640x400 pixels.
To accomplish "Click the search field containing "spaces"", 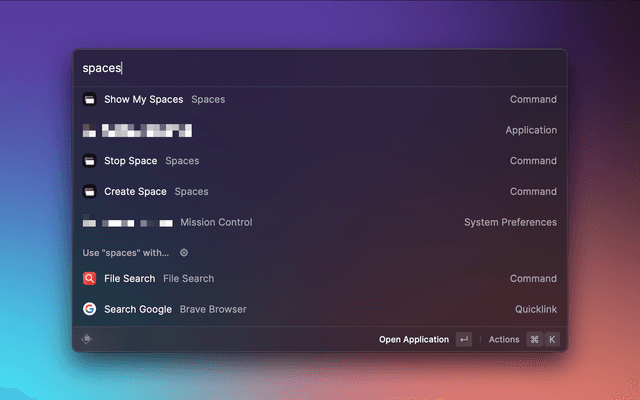I will pyautogui.click(x=320, y=68).
